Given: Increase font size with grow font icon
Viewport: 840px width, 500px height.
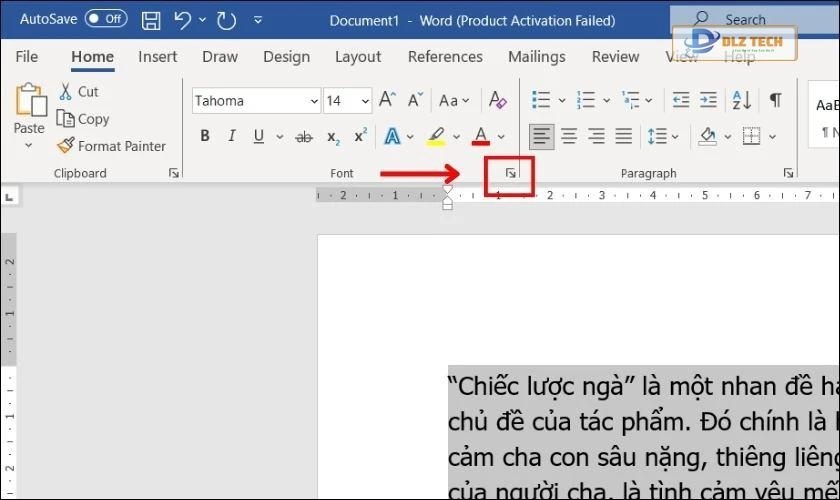Looking at the screenshot, I should point(387,100).
